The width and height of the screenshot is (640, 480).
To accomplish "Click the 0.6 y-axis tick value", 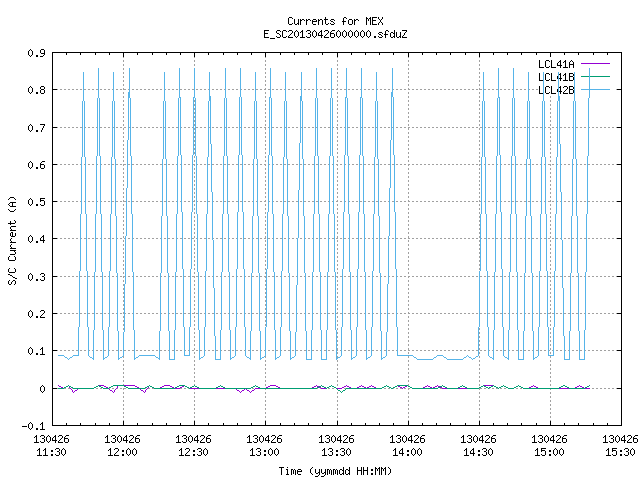I will point(36,165).
